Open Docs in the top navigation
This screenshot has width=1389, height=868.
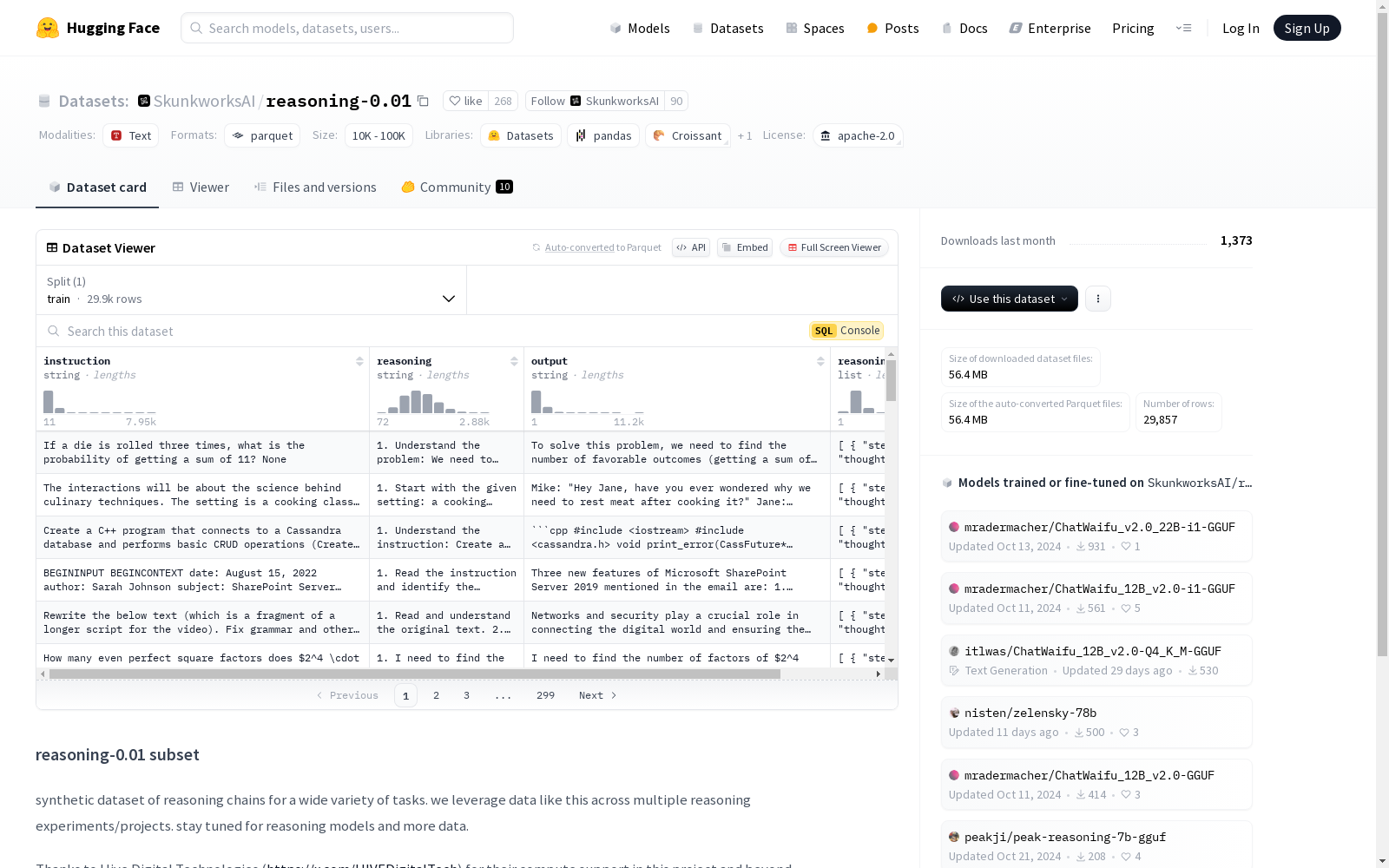[x=964, y=28]
